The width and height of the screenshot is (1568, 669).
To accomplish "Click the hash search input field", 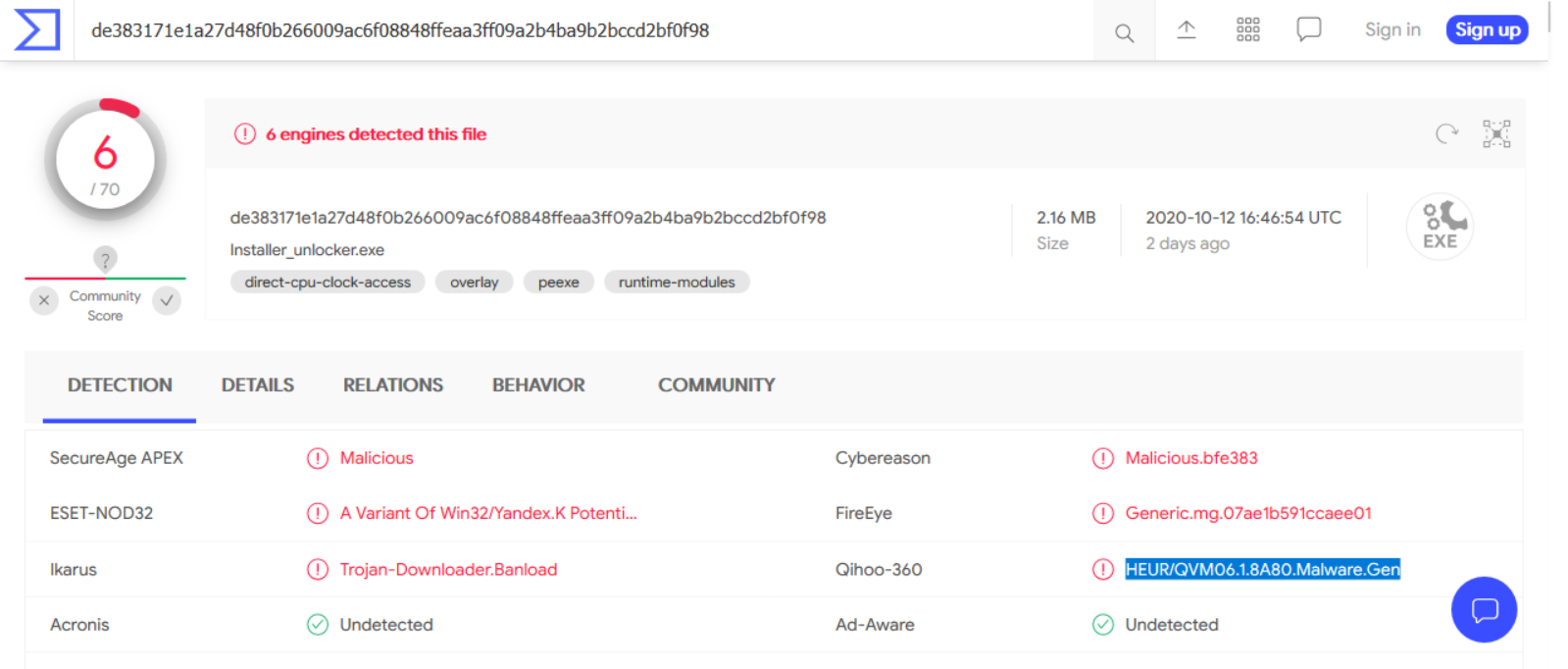I will 583,30.
